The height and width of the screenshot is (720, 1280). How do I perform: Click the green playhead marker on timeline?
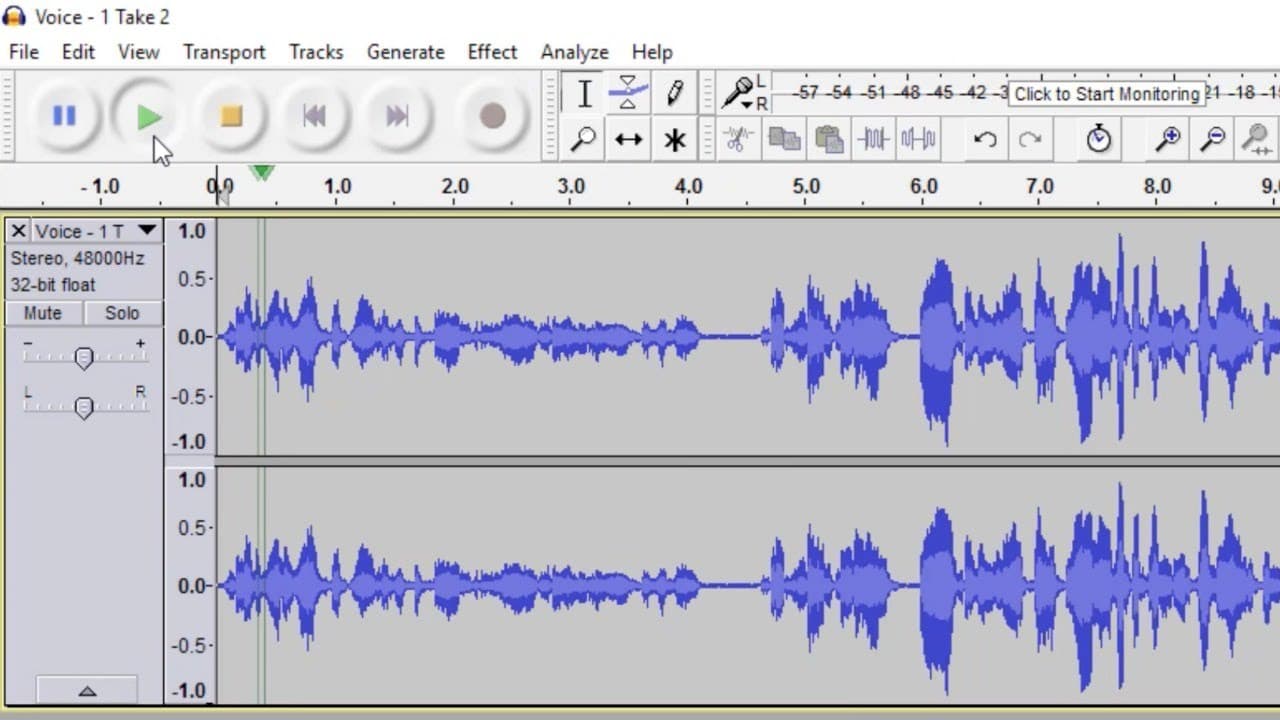(x=262, y=173)
